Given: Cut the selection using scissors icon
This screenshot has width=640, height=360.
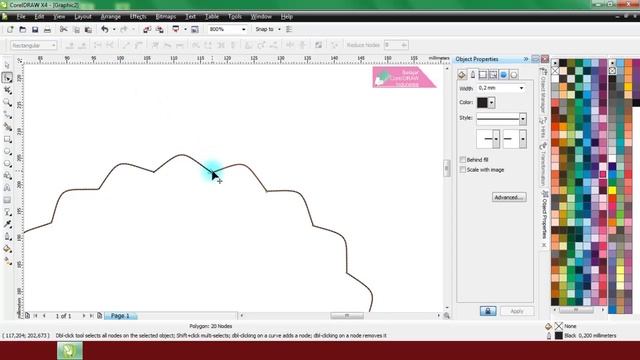Looking at the screenshot, I should (x=63, y=29).
